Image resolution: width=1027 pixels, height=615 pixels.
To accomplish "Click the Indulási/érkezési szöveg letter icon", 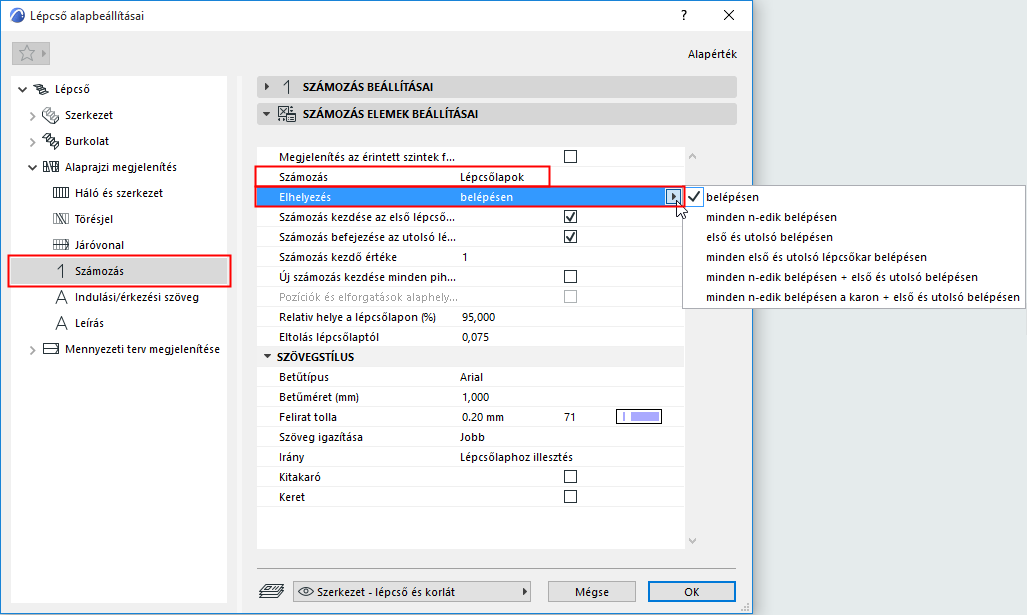I will pyautogui.click(x=61, y=297).
